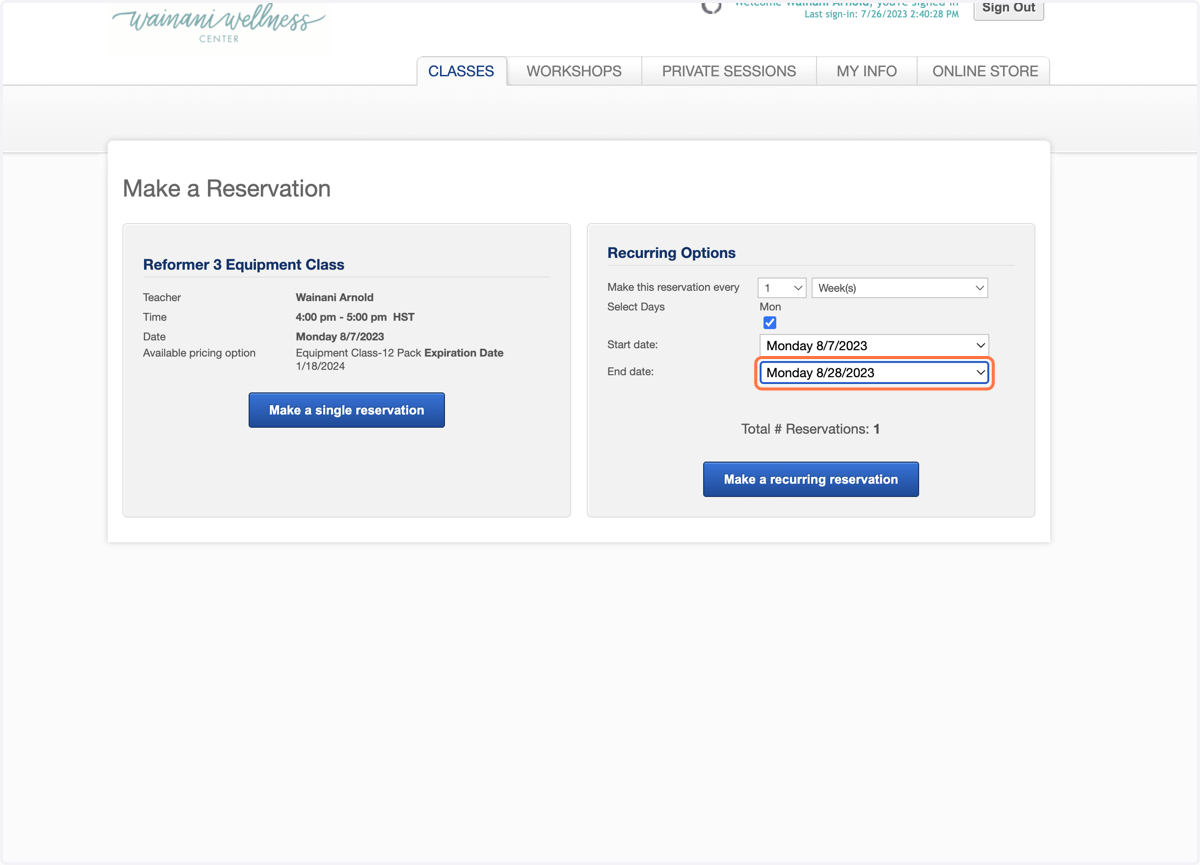Click the Last sign-in timestamp text
The width and height of the screenshot is (1200, 865).
pyautogui.click(x=881, y=15)
